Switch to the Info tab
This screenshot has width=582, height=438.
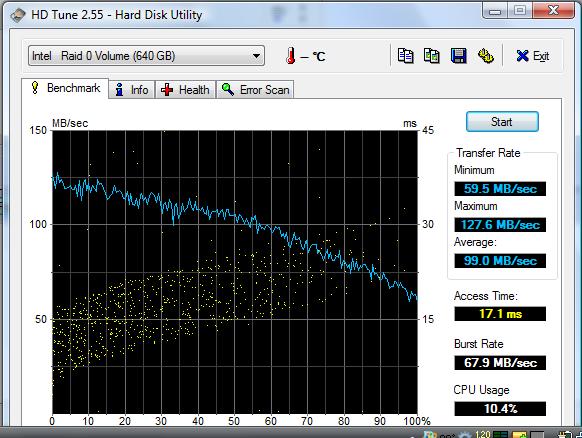pyautogui.click(x=132, y=90)
